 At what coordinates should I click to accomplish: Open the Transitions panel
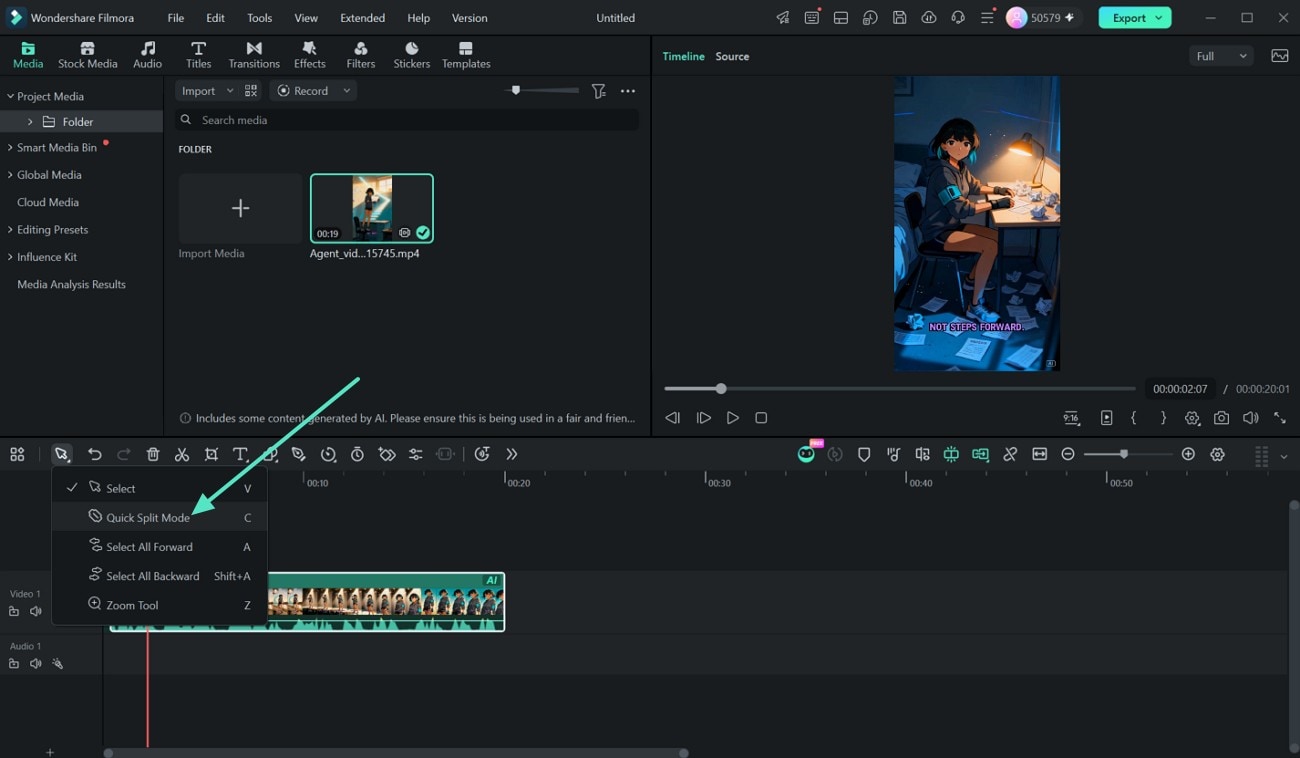pos(254,55)
